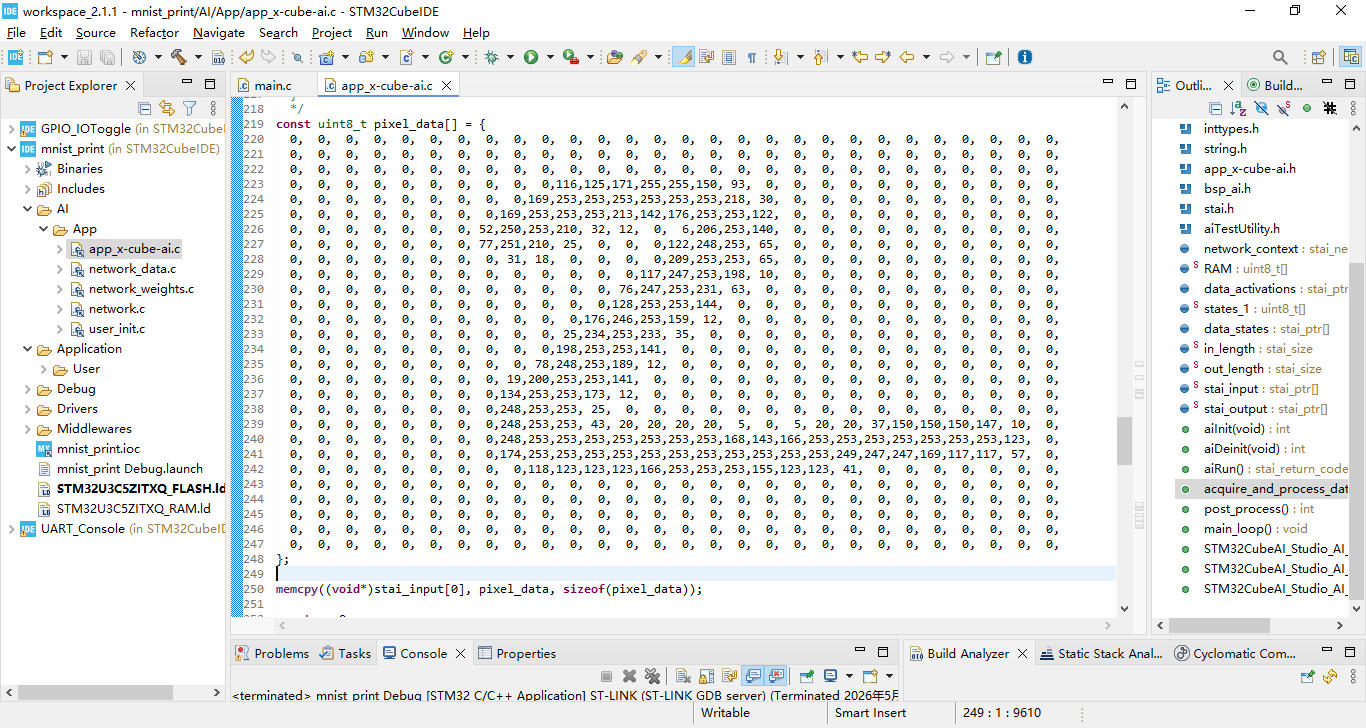The width and height of the screenshot is (1366, 728).
Task: Switch to the Problems tab
Action: click(x=271, y=653)
